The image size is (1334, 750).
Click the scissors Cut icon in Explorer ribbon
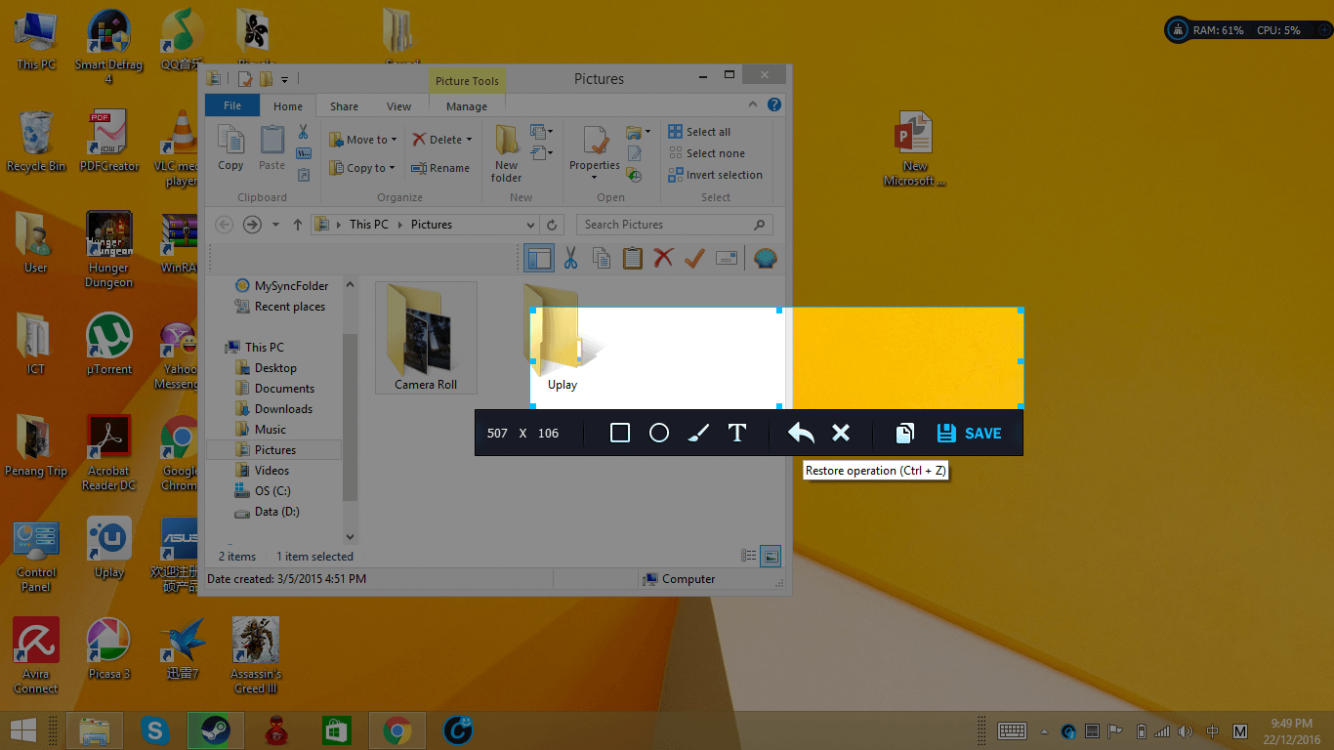[x=303, y=132]
